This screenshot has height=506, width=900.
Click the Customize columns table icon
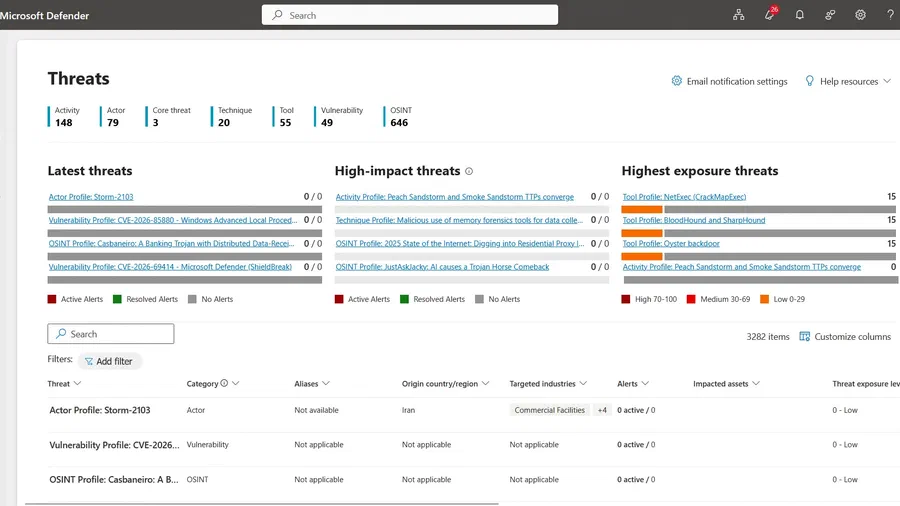click(805, 336)
